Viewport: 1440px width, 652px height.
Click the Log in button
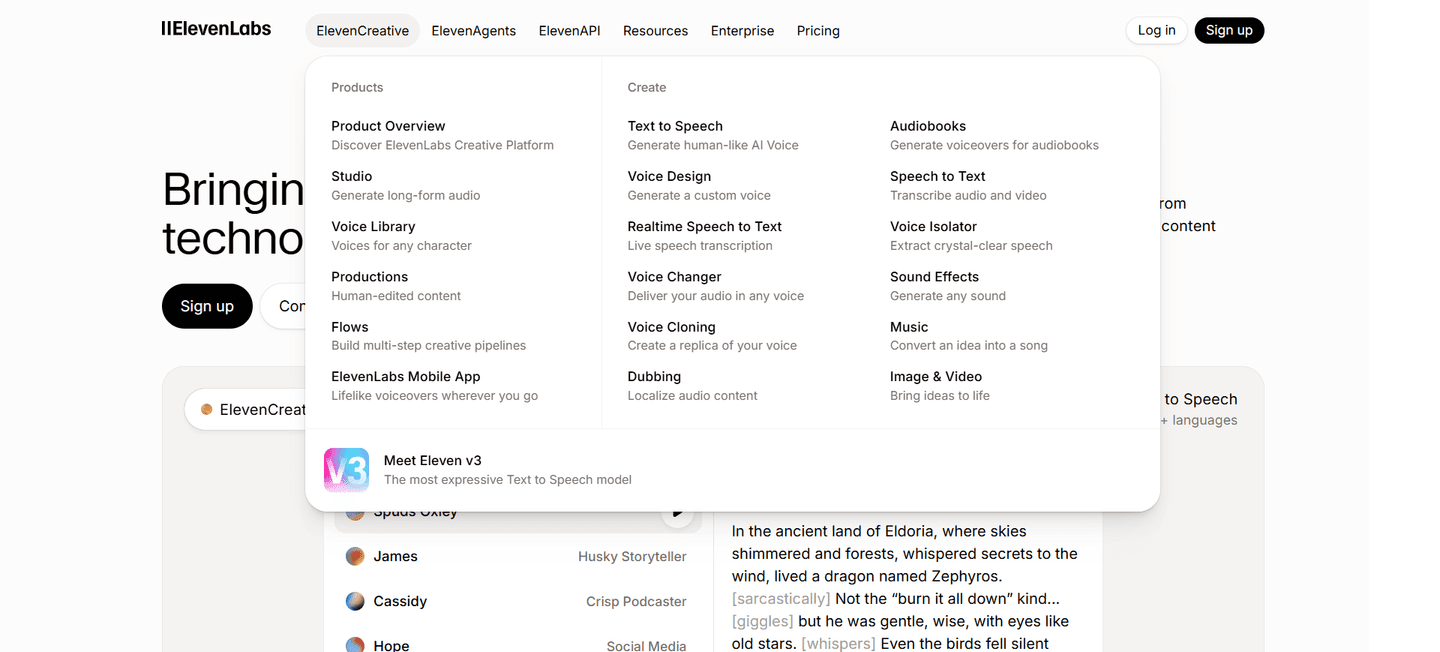click(x=1157, y=30)
